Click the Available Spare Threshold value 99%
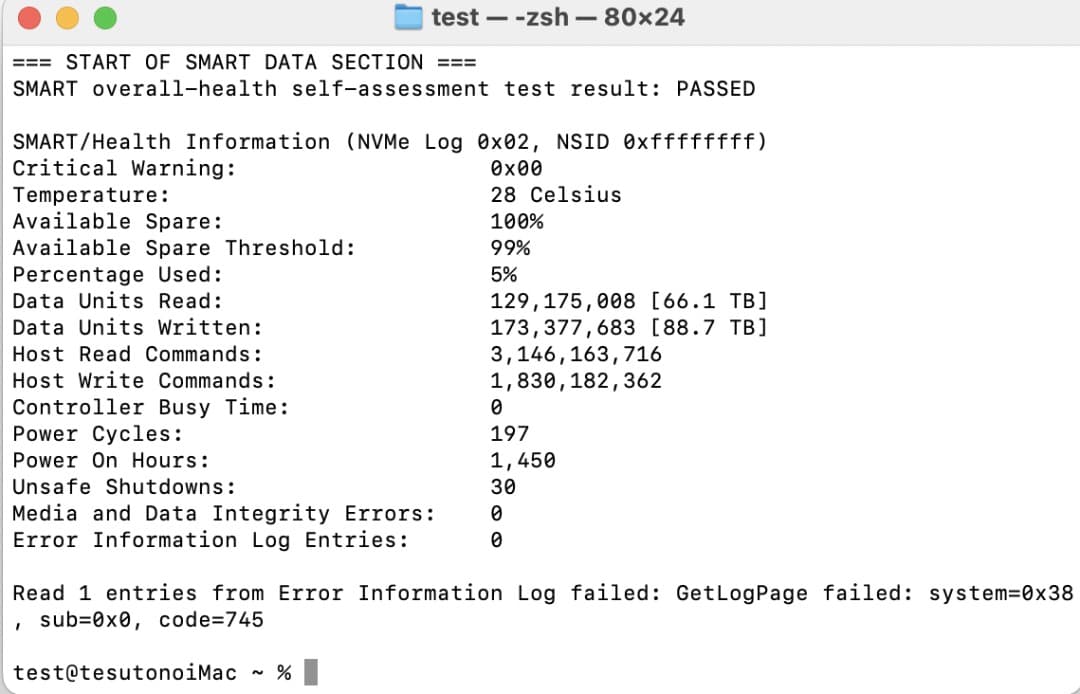This screenshot has width=1080, height=694. [510, 248]
